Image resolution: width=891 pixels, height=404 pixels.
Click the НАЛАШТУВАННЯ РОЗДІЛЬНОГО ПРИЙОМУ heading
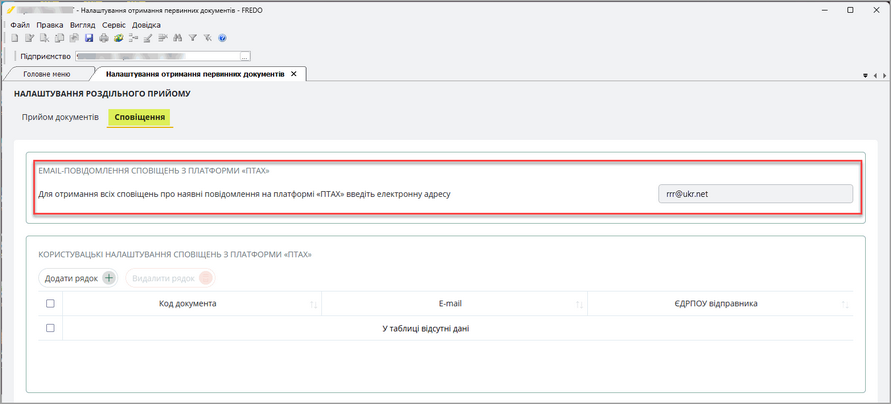coord(102,94)
